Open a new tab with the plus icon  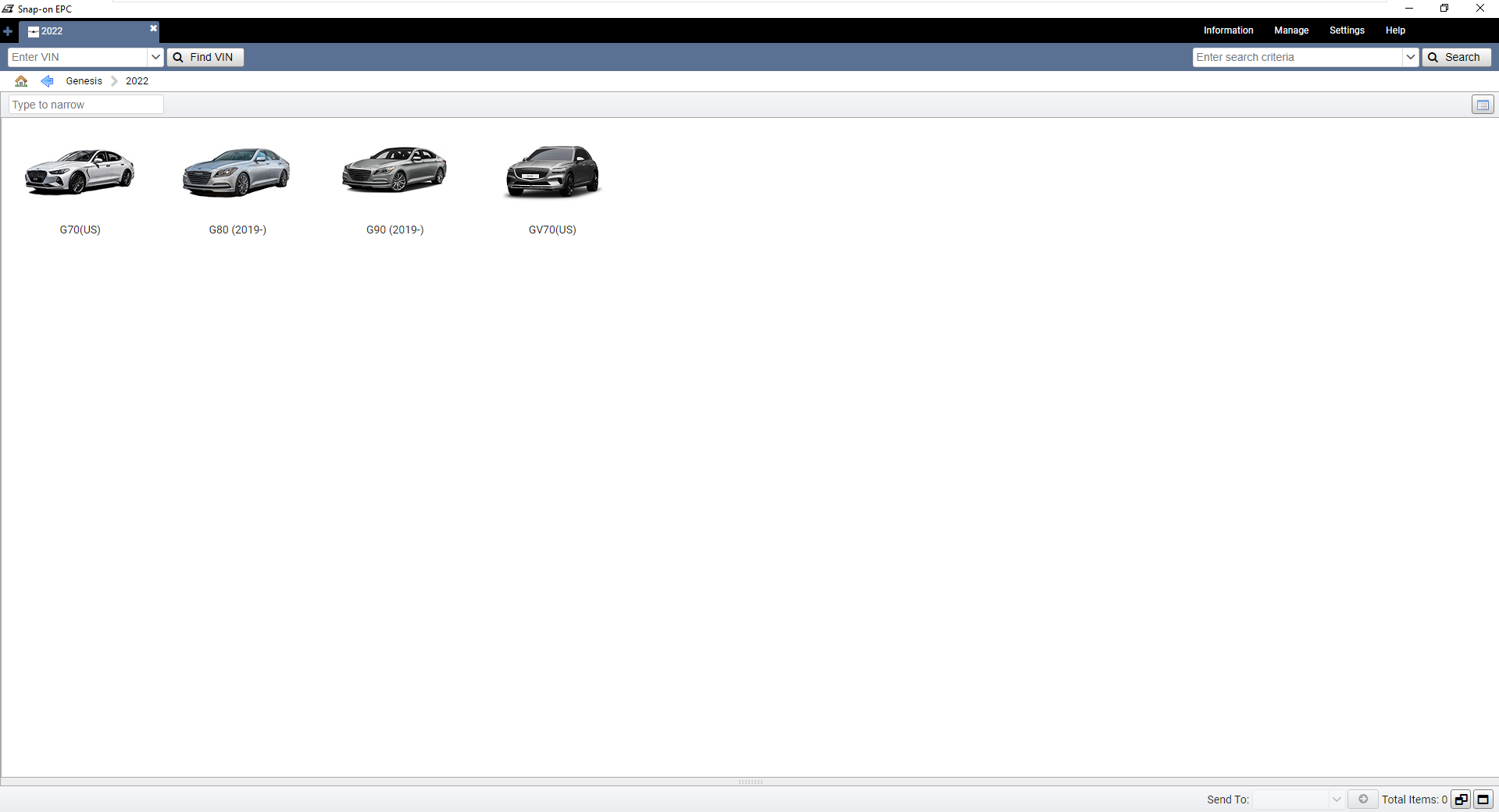point(8,32)
